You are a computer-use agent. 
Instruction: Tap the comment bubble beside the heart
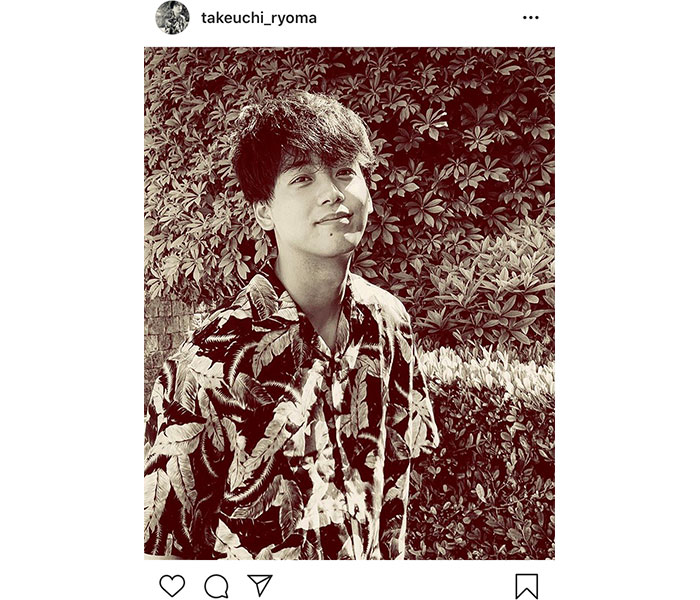[x=216, y=586]
